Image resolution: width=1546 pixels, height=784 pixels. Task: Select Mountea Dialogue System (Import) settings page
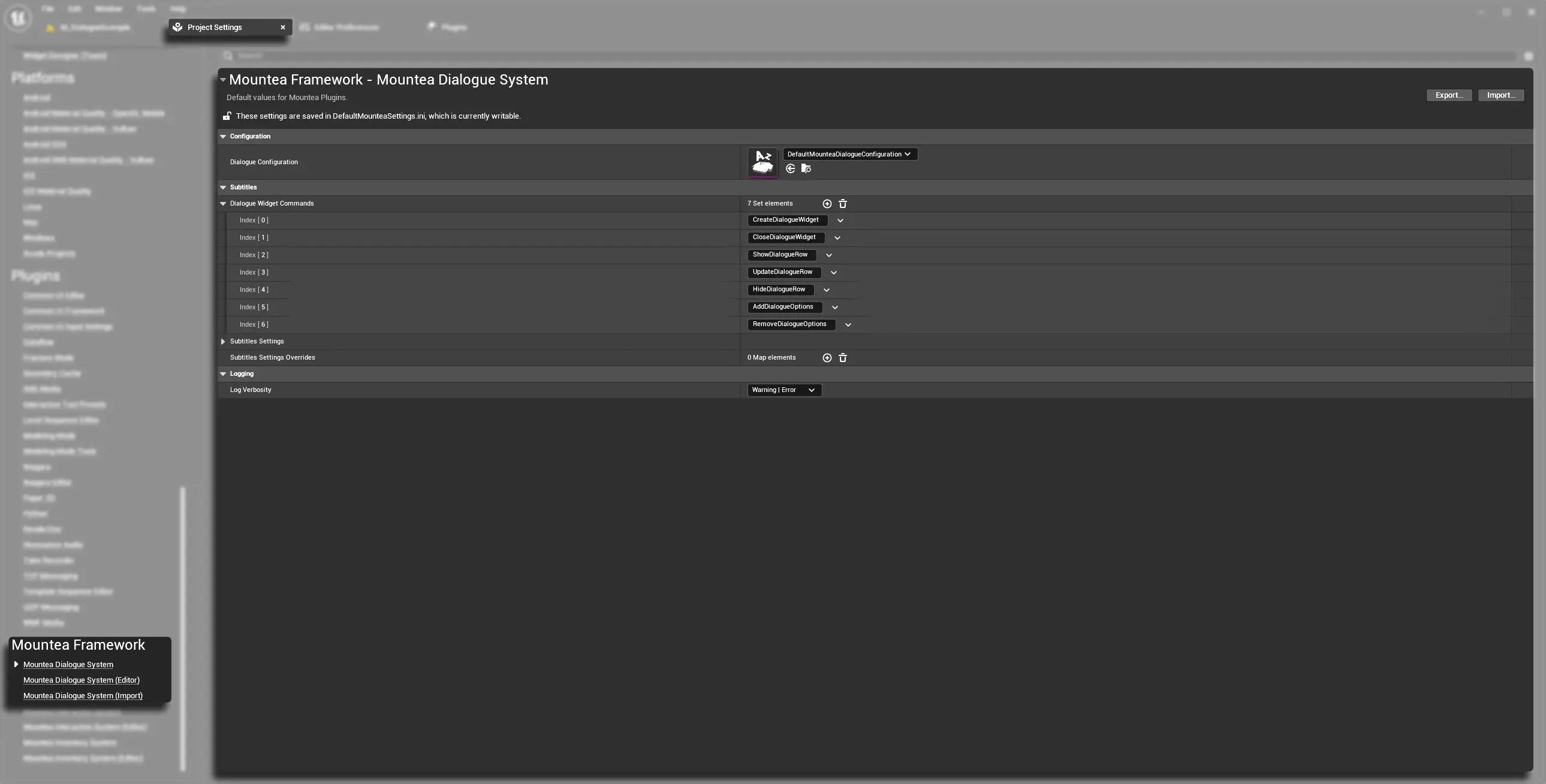click(x=83, y=696)
